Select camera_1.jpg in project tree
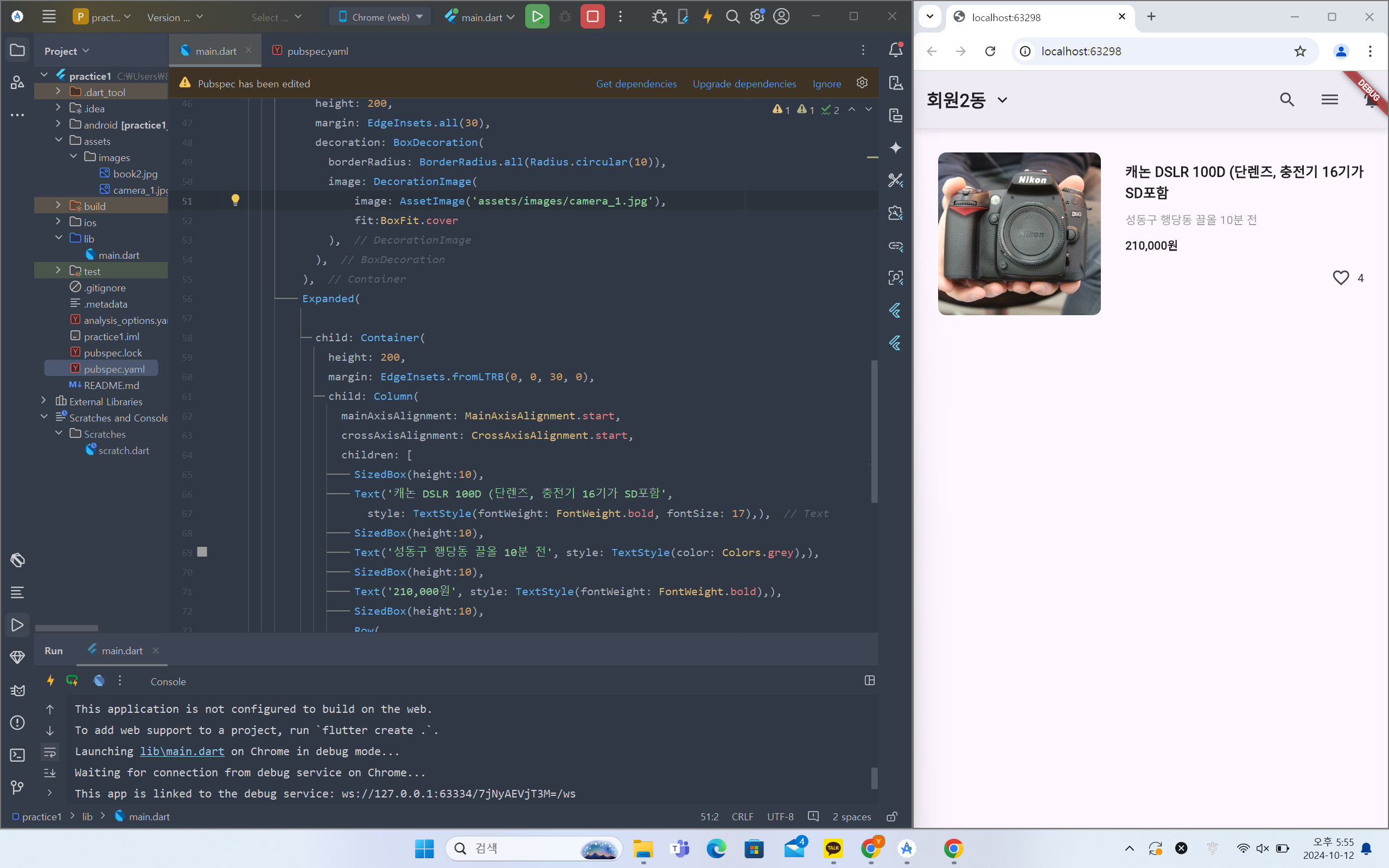The height and width of the screenshot is (868, 1389). tap(133, 189)
